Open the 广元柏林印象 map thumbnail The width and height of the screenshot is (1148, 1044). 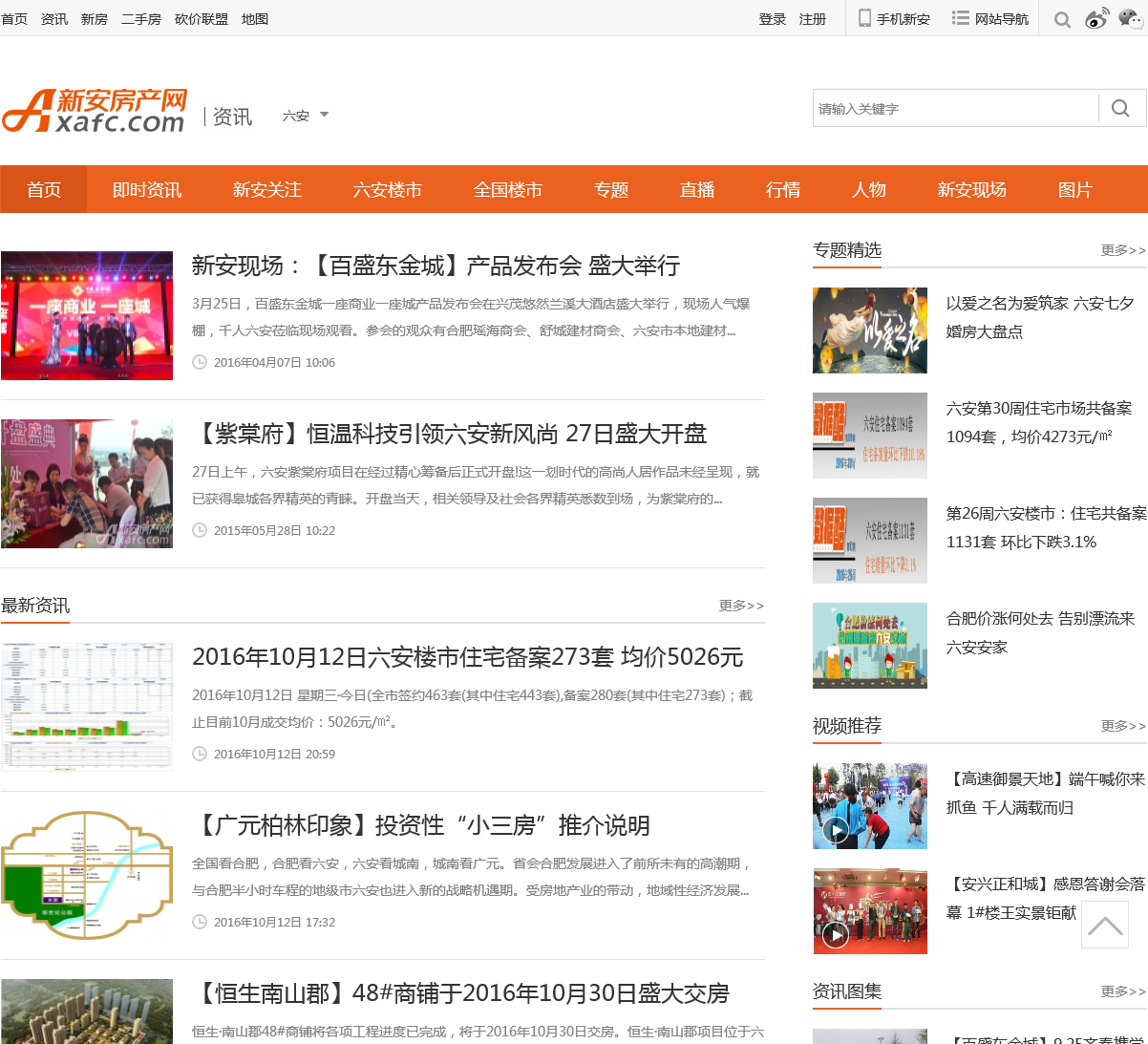pos(87,875)
